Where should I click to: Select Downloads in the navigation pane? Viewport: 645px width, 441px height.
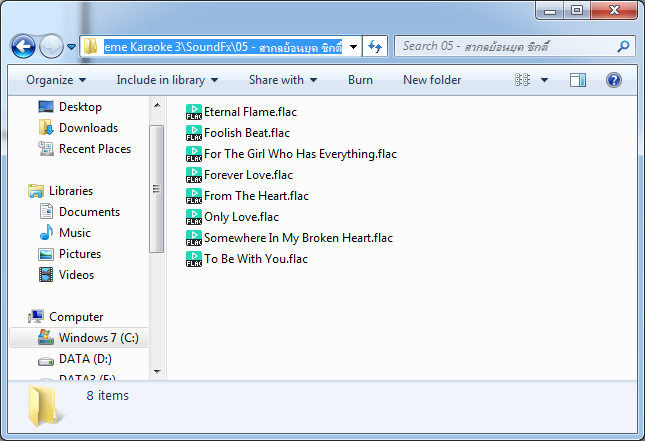click(88, 128)
